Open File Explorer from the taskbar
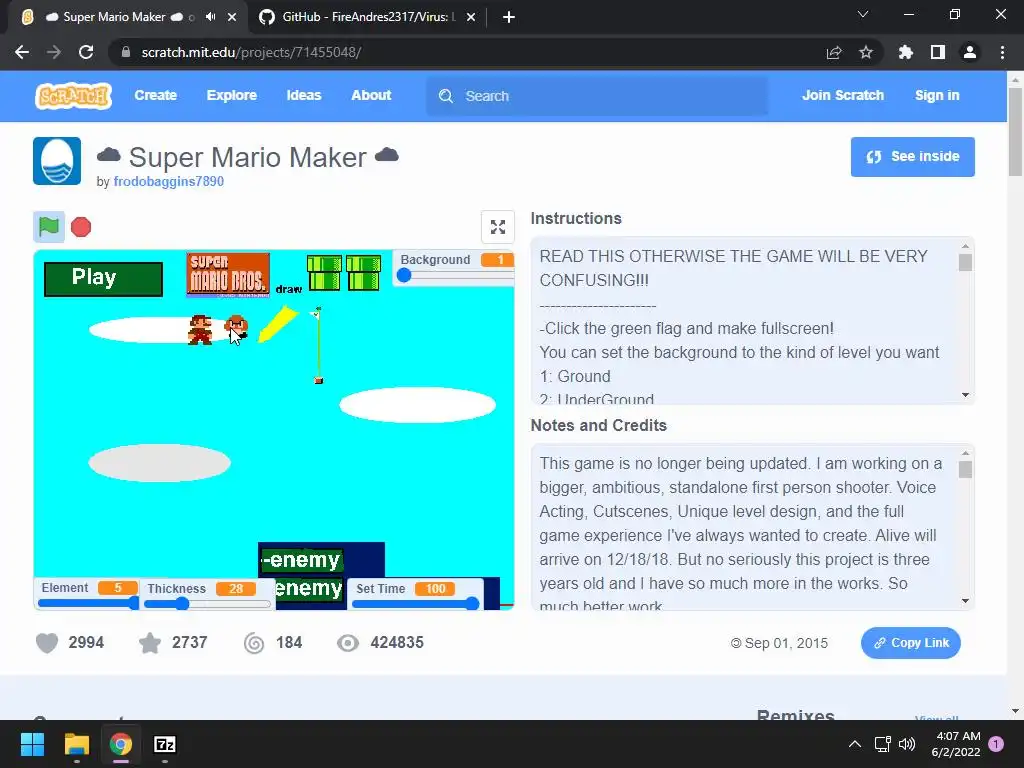Image resolution: width=1024 pixels, height=768 pixels. pyautogui.click(x=76, y=744)
